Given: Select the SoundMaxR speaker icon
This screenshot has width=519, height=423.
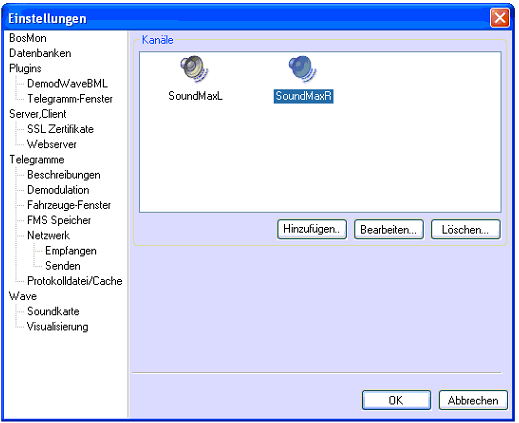Looking at the screenshot, I should (x=303, y=69).
